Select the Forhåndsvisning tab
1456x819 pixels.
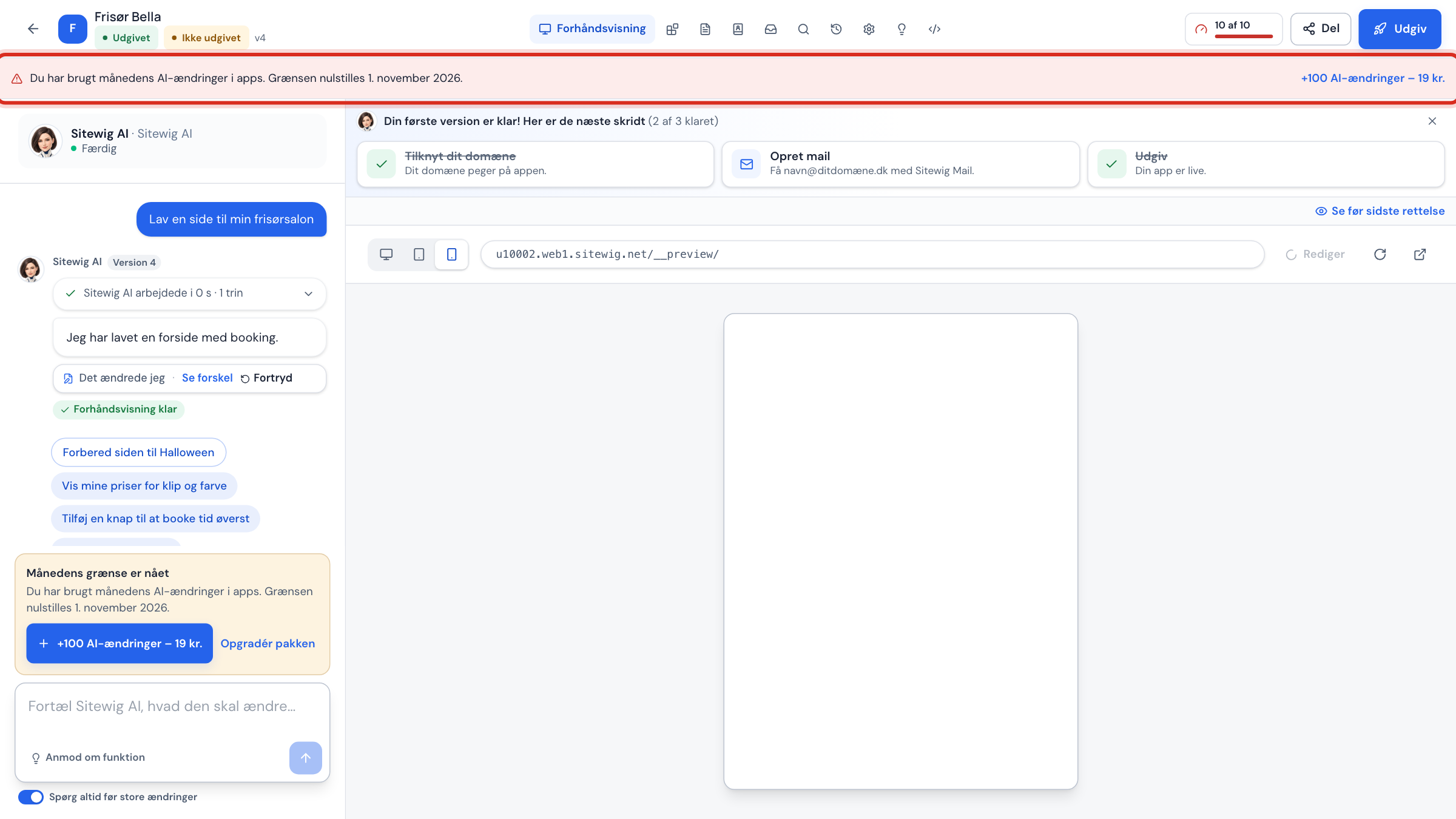pos(592,29)
